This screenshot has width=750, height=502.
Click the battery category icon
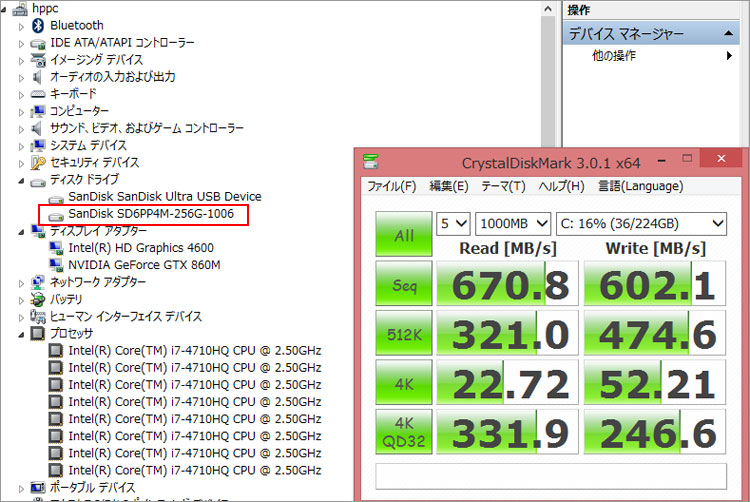[38, 300]
